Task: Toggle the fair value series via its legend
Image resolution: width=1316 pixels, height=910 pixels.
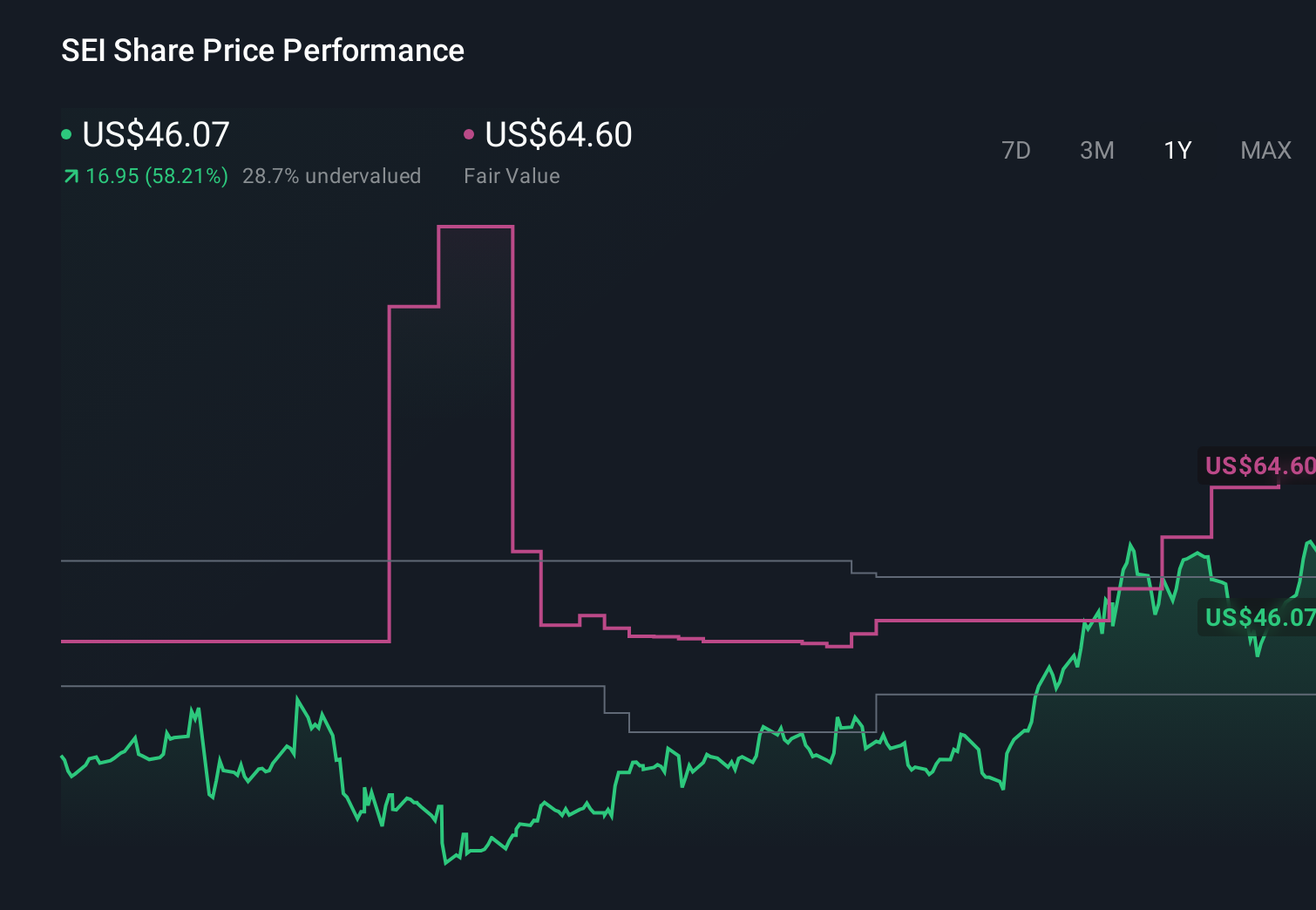Action: [x=558, y=134]
